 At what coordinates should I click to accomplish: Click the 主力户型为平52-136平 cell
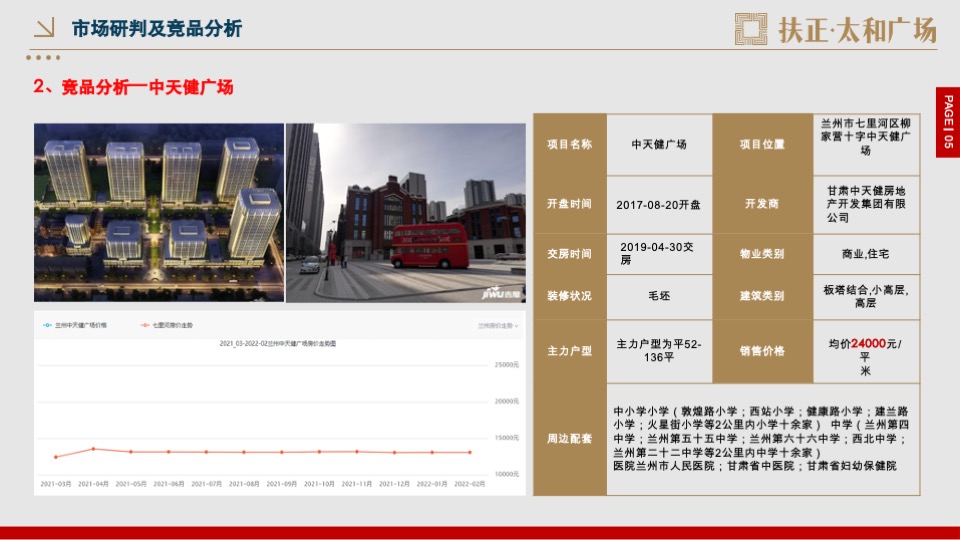tap(659, 351)
